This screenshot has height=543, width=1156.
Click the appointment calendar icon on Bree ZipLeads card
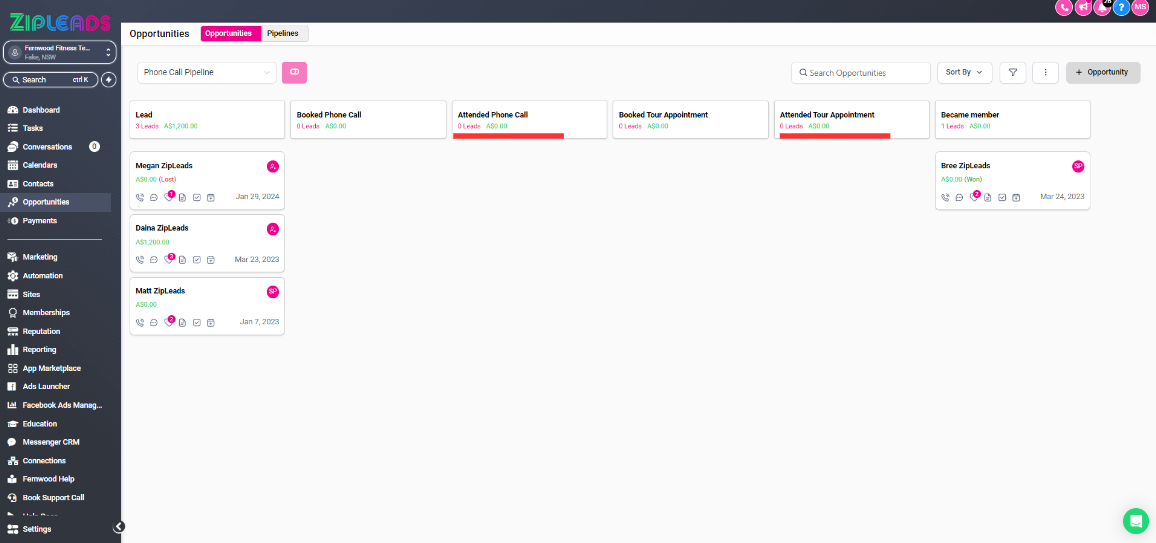1017,197
